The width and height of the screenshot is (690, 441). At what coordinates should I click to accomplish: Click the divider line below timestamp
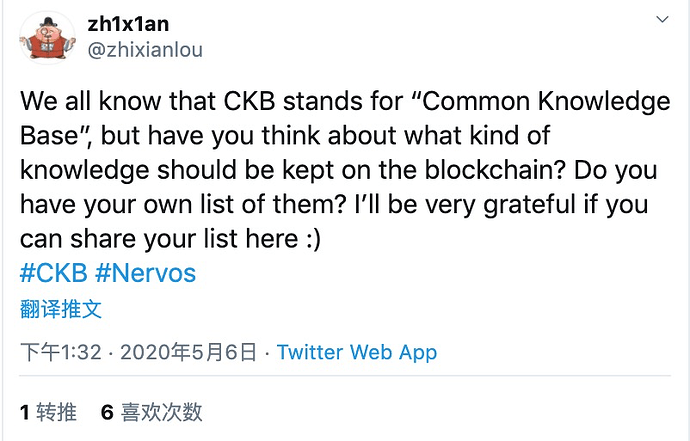tap(345, 376)
